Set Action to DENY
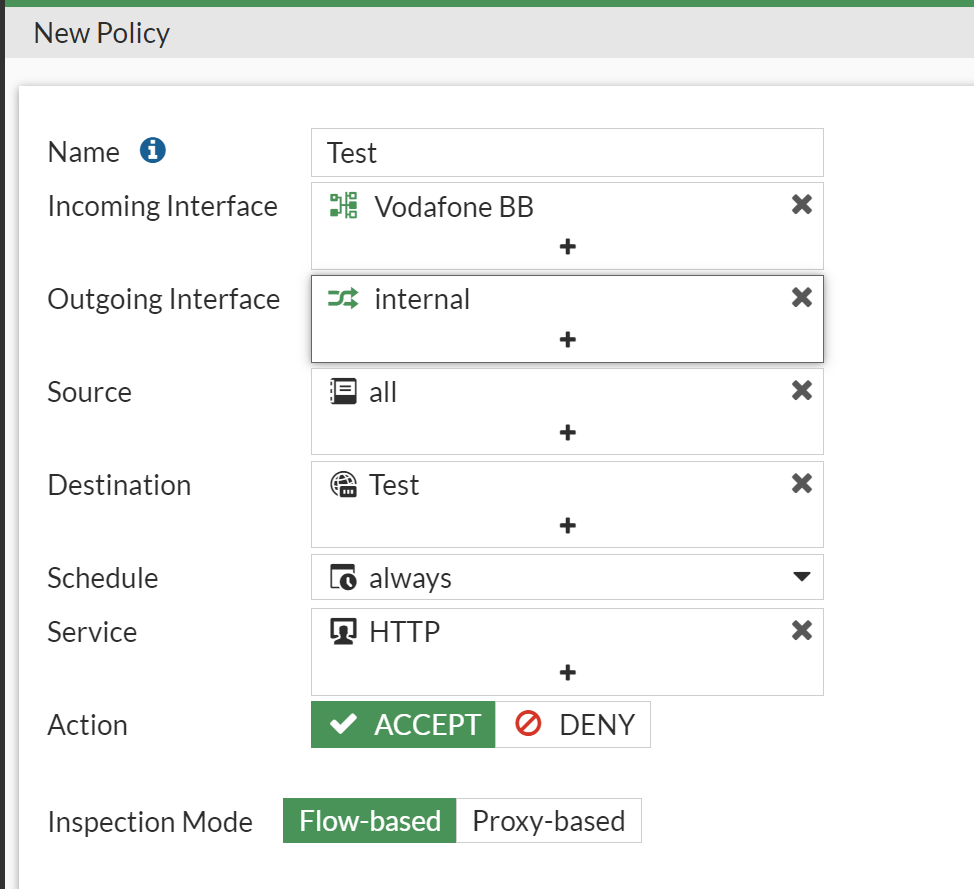This screenshot has height=889, width=974. pyautogui.click(x=574, y=725)
